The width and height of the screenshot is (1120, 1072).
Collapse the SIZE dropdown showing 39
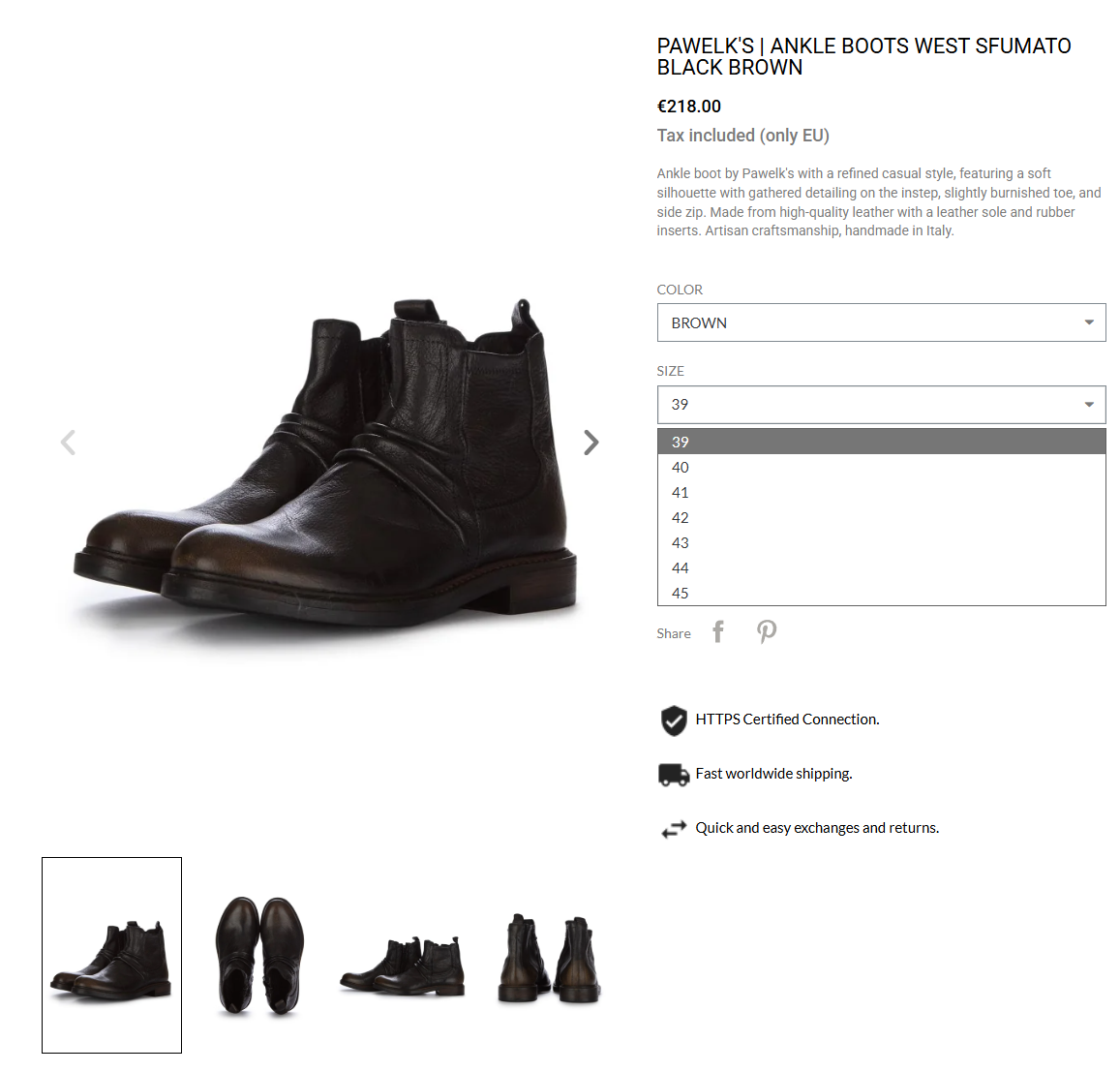tap(882, 405)
